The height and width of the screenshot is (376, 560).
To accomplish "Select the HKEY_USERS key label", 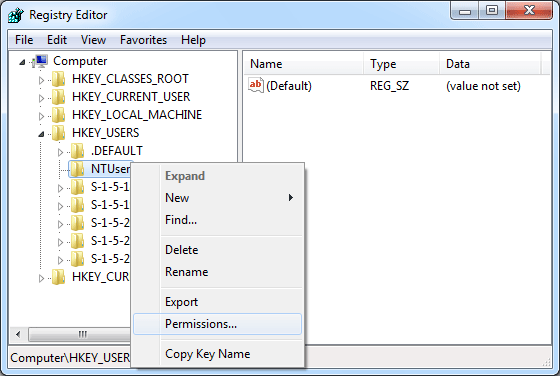I will [105, 133].
